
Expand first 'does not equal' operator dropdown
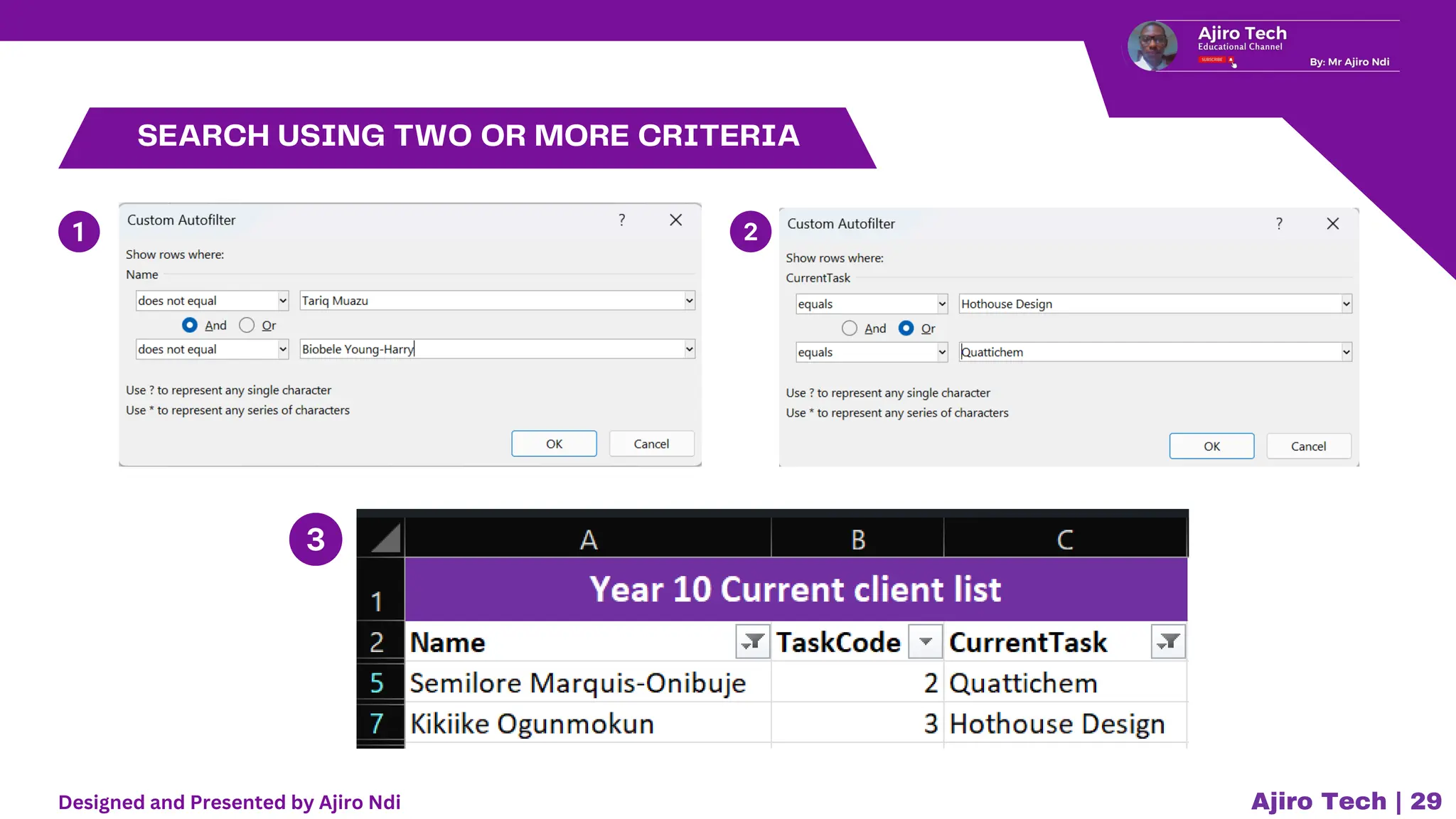[x=282, y=301]
